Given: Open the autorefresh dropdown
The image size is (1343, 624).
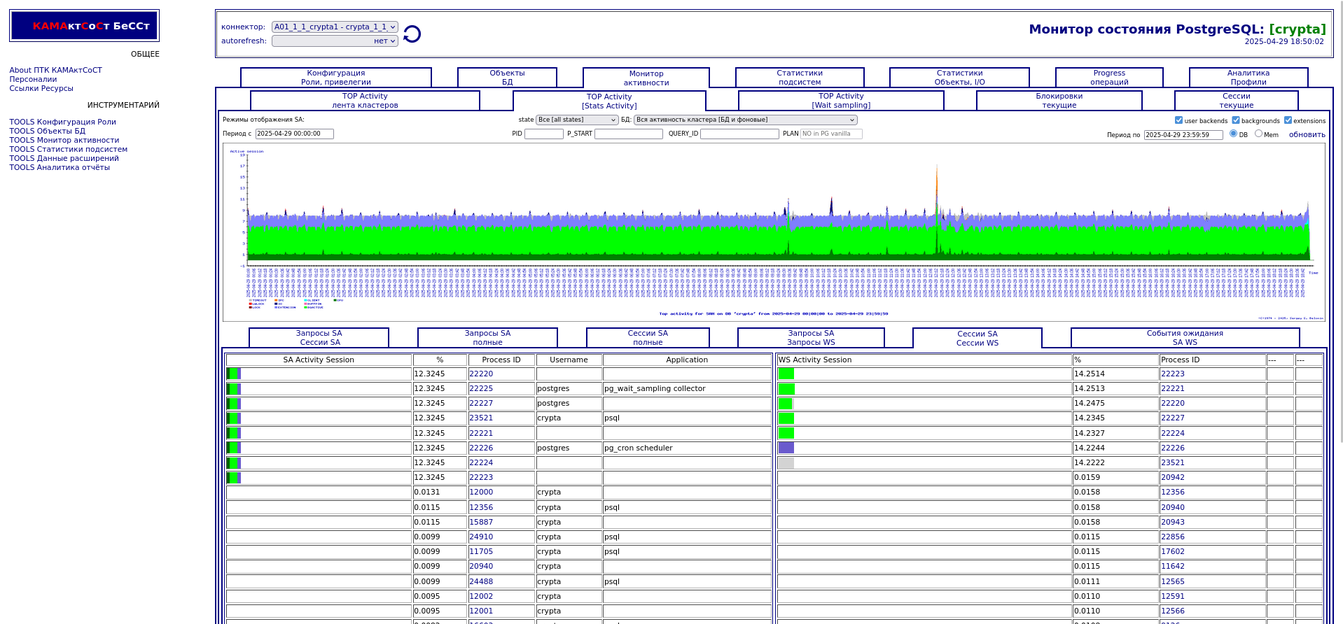Looking at the screenshot, I should click(334, 41).
